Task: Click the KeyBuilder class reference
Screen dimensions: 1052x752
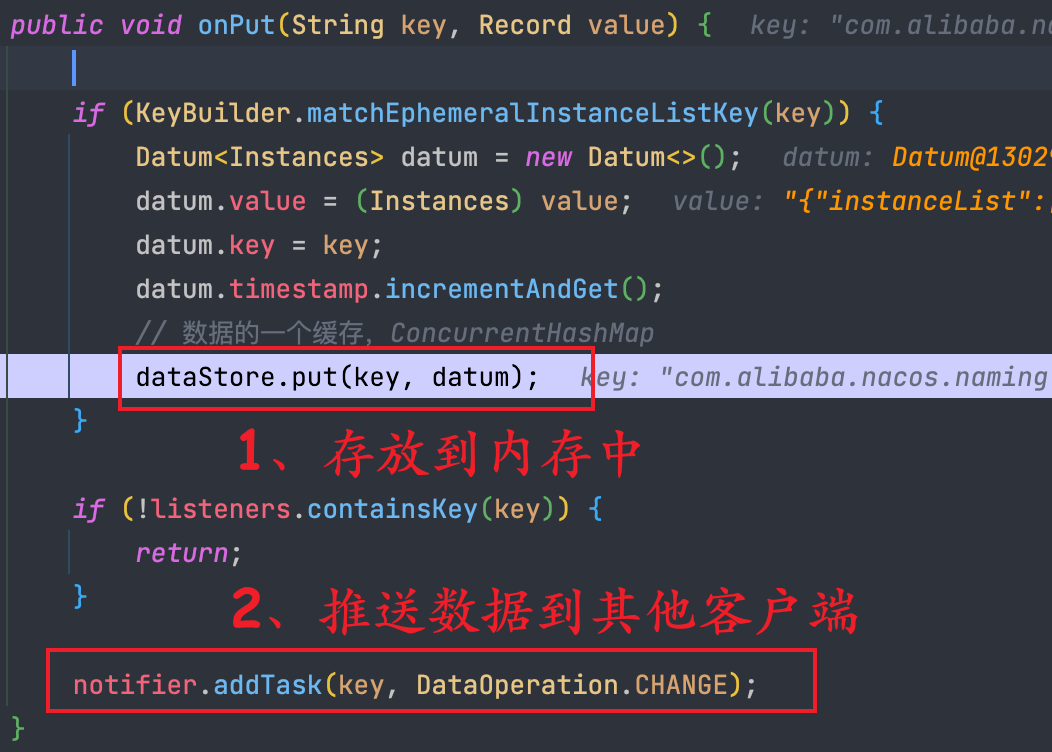Action: click(213, 113)
